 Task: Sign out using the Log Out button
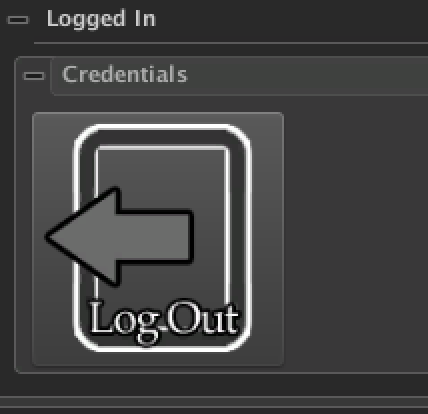pyautogui.click(x=158, y=239)
